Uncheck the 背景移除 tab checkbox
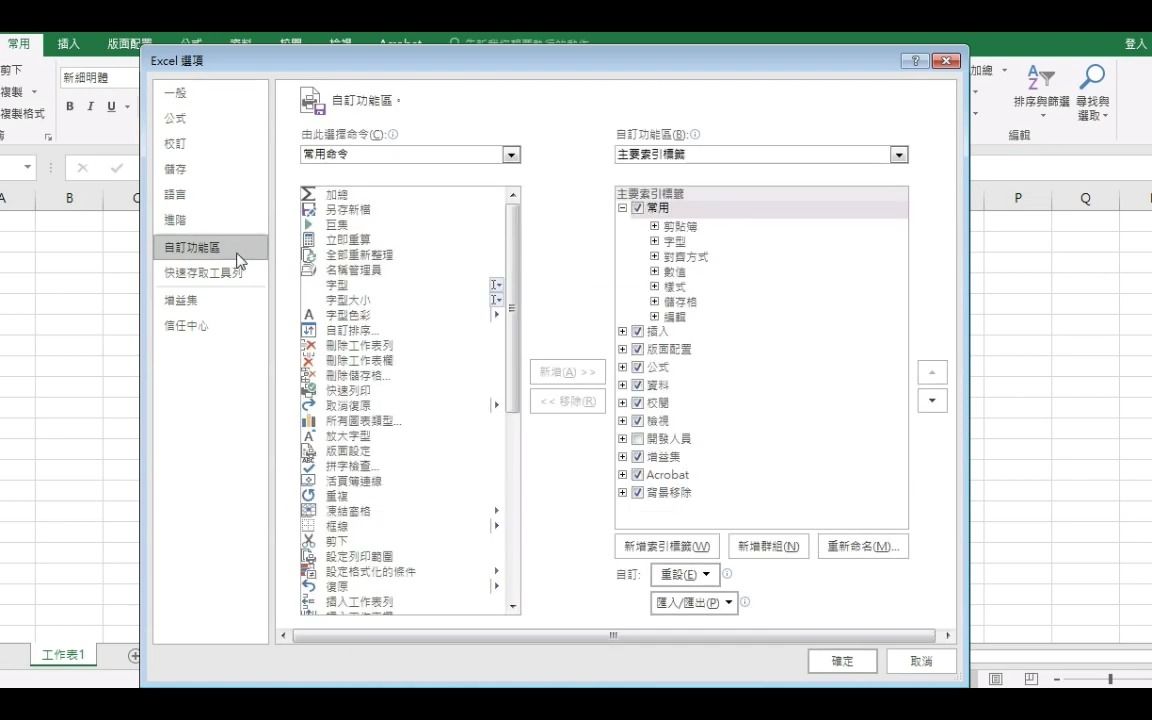This screenshot has width=1152, height=720. point(637,492)
